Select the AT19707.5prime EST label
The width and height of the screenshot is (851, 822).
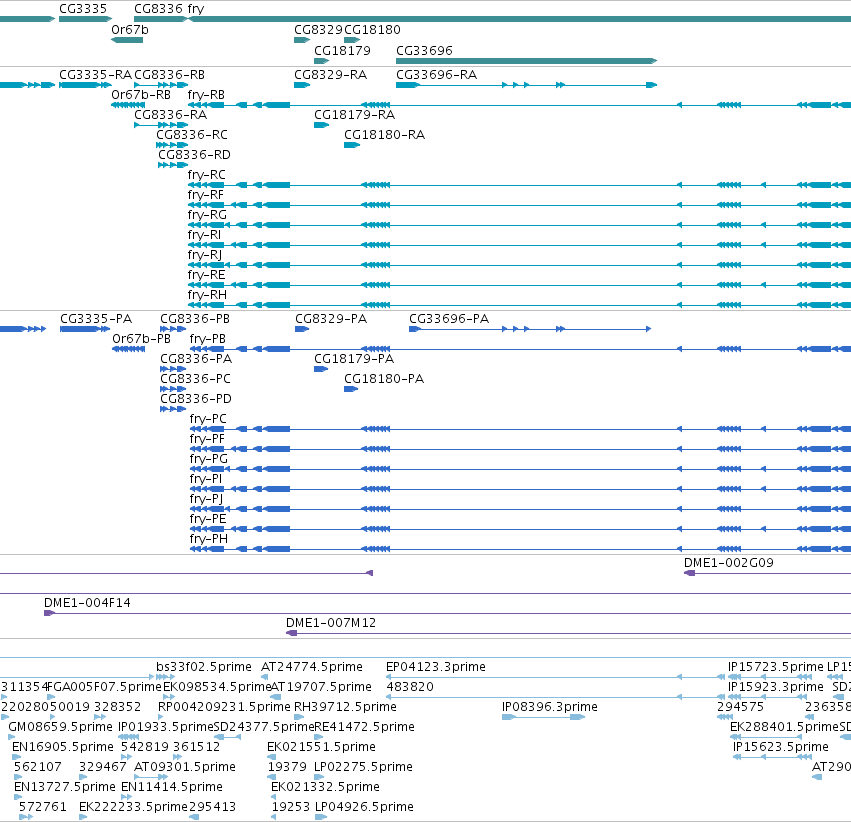pos(321,687)
